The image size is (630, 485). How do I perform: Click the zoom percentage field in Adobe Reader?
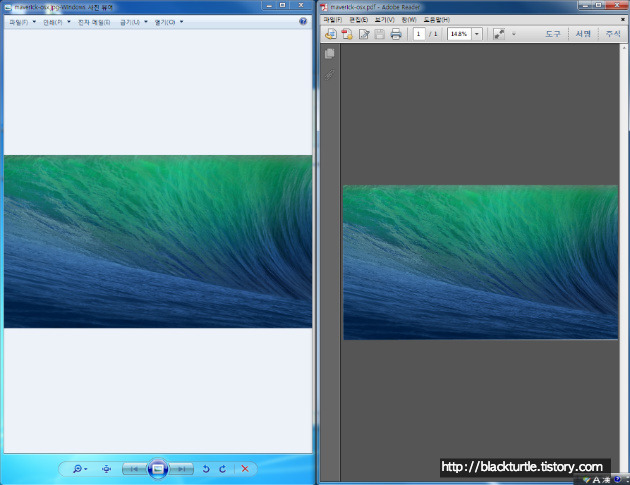tap(459, 34)
